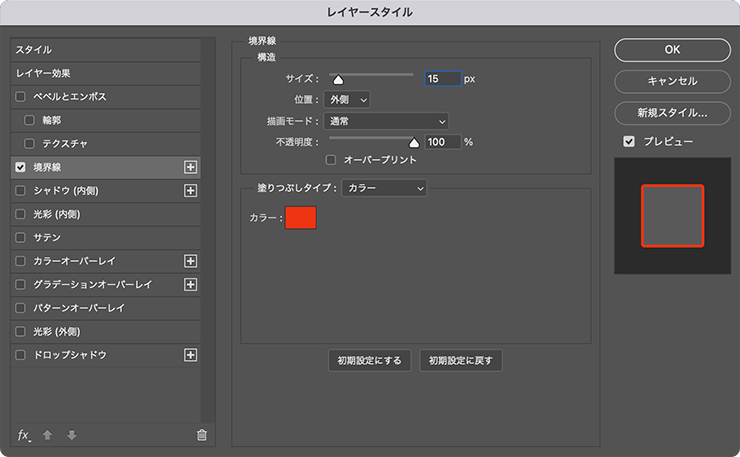Click the キャンセル button
Viewport: 740px width, 457px height.
673,81
